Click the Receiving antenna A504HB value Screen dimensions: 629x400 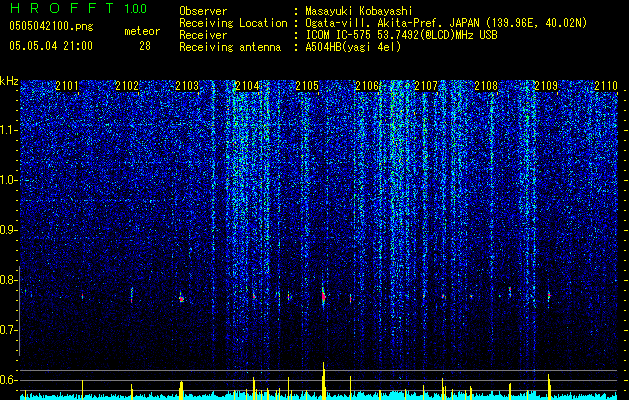(x=353, y=47)
